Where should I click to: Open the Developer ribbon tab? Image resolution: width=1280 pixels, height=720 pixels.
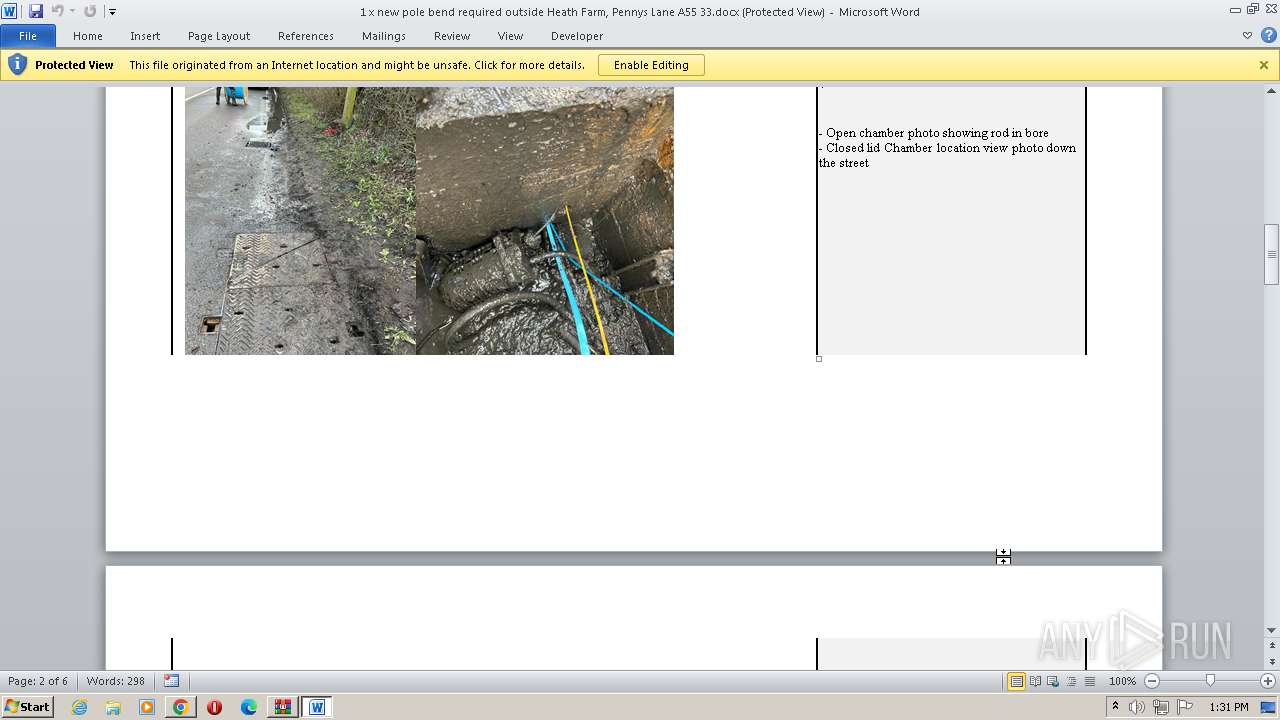click(x=577, y=36)
